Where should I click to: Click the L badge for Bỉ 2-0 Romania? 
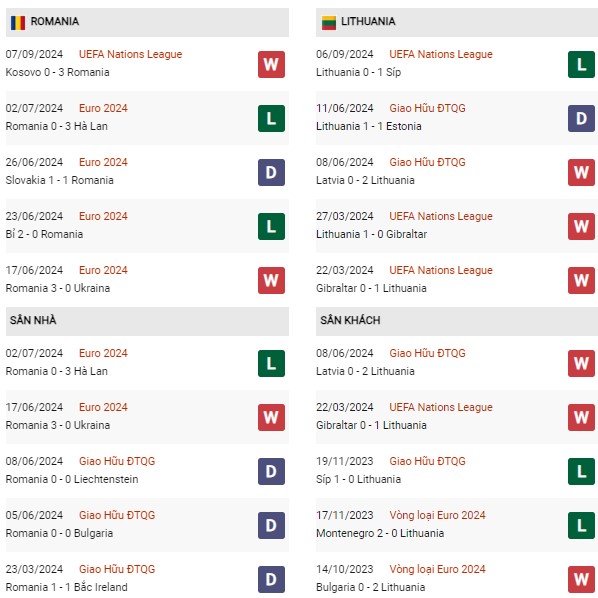tap(271, 227)
